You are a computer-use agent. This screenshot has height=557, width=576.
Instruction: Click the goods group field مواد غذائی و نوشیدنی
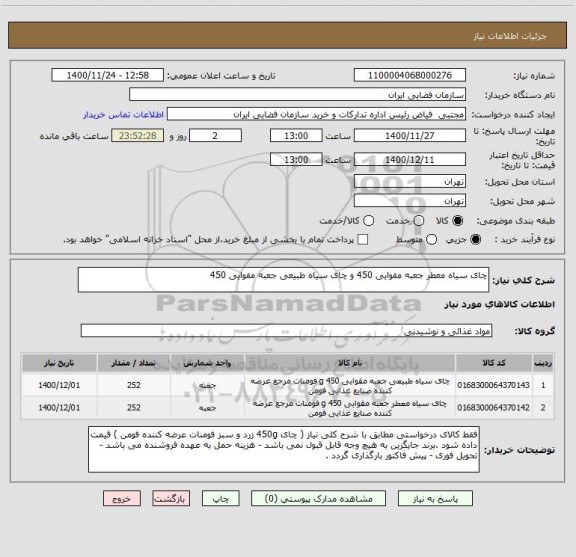tap(286, 331)
